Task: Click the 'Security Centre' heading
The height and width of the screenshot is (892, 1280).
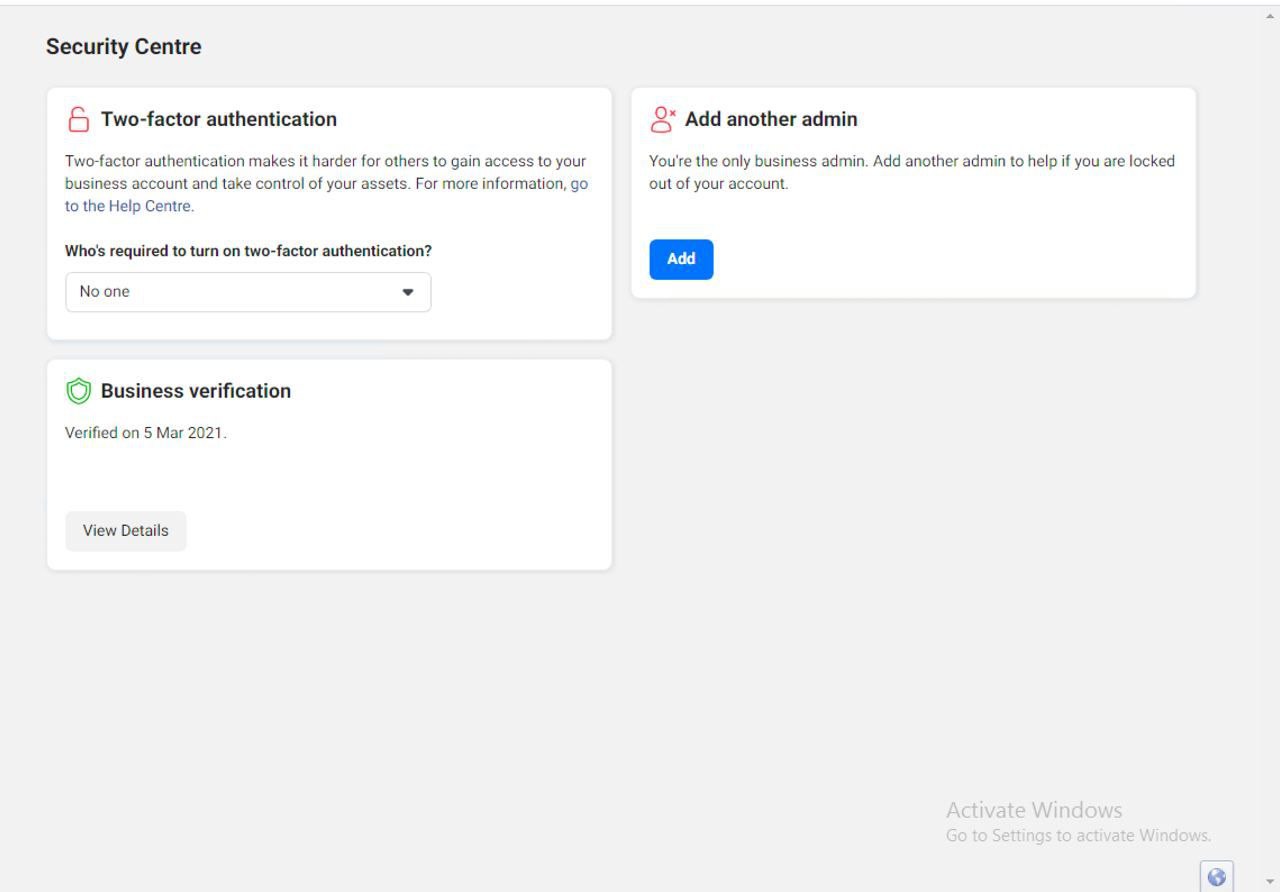Action: 124,47
